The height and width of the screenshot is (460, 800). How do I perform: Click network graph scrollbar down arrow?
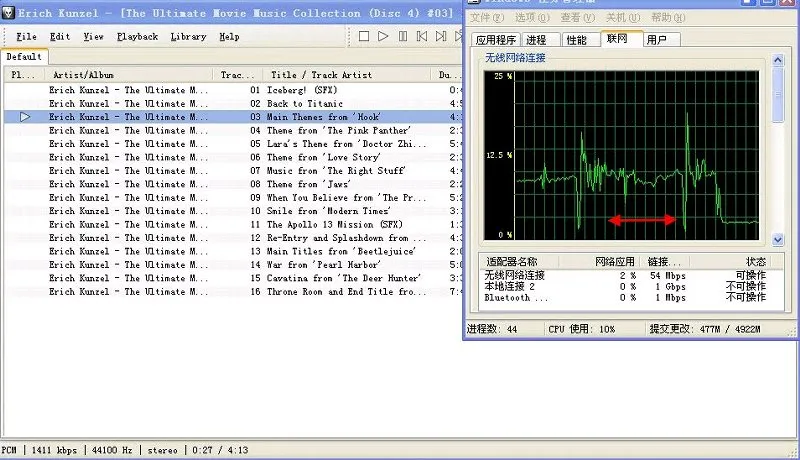click(778, 239)
